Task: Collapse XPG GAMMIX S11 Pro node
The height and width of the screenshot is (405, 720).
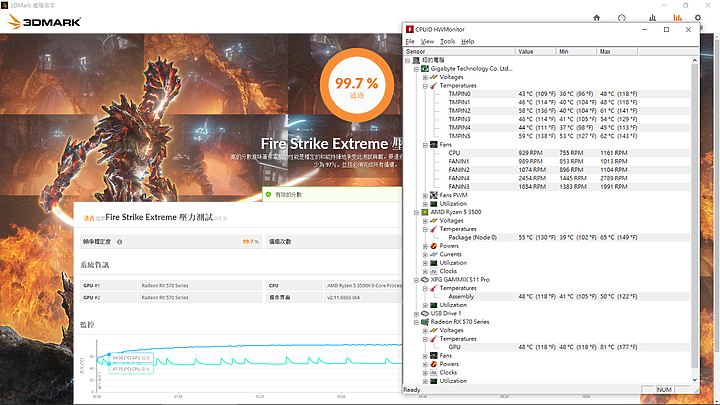Action: tap(416, 280)
